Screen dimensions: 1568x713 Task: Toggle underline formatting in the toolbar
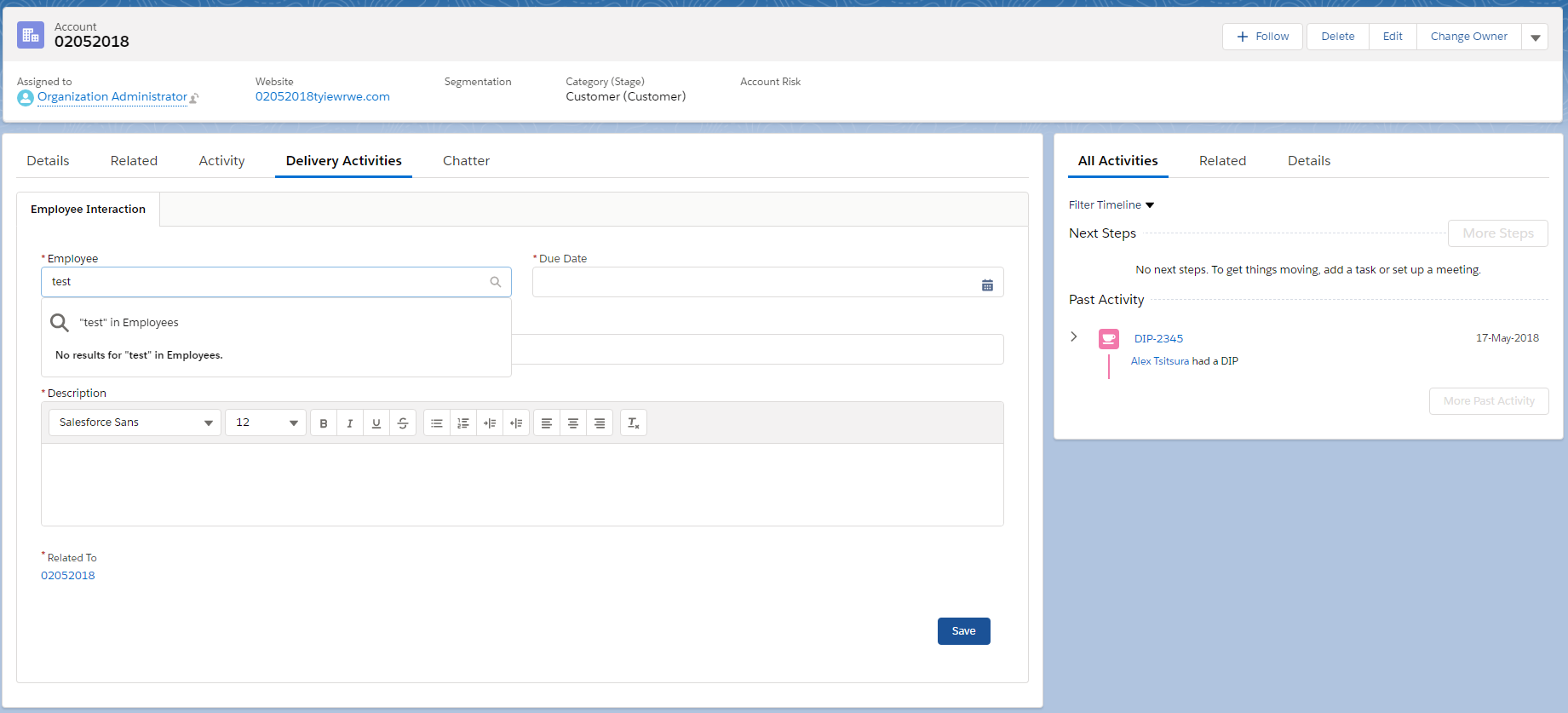click(x=376, y=423)
